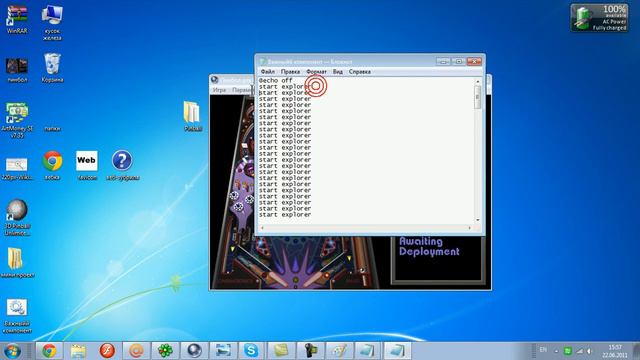The width and height of the screenshot is (640, 360).
Task: Click the battery gadget showing 100%
Action: 600,18
